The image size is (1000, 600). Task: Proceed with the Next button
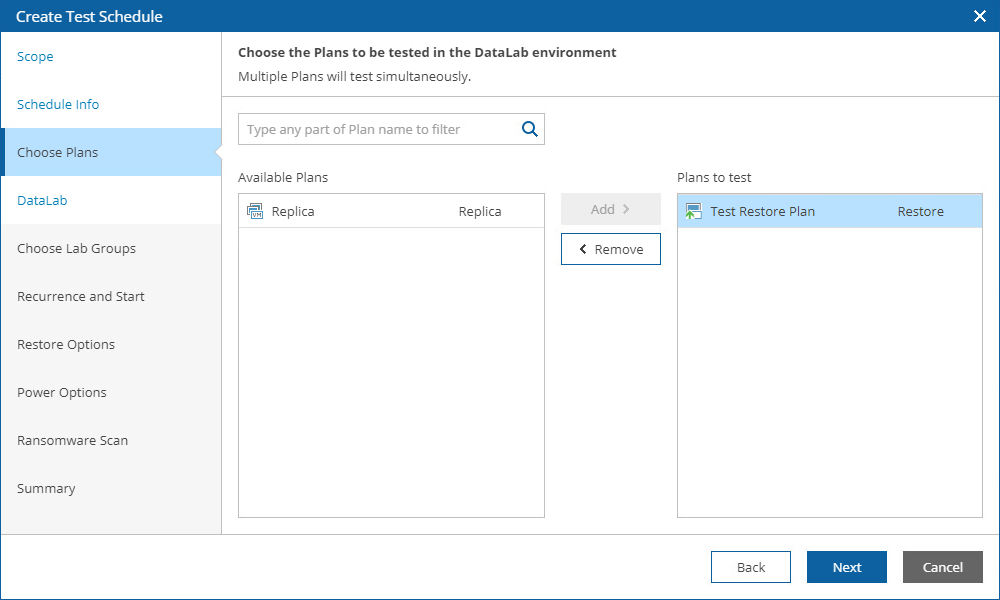point(846,567)
